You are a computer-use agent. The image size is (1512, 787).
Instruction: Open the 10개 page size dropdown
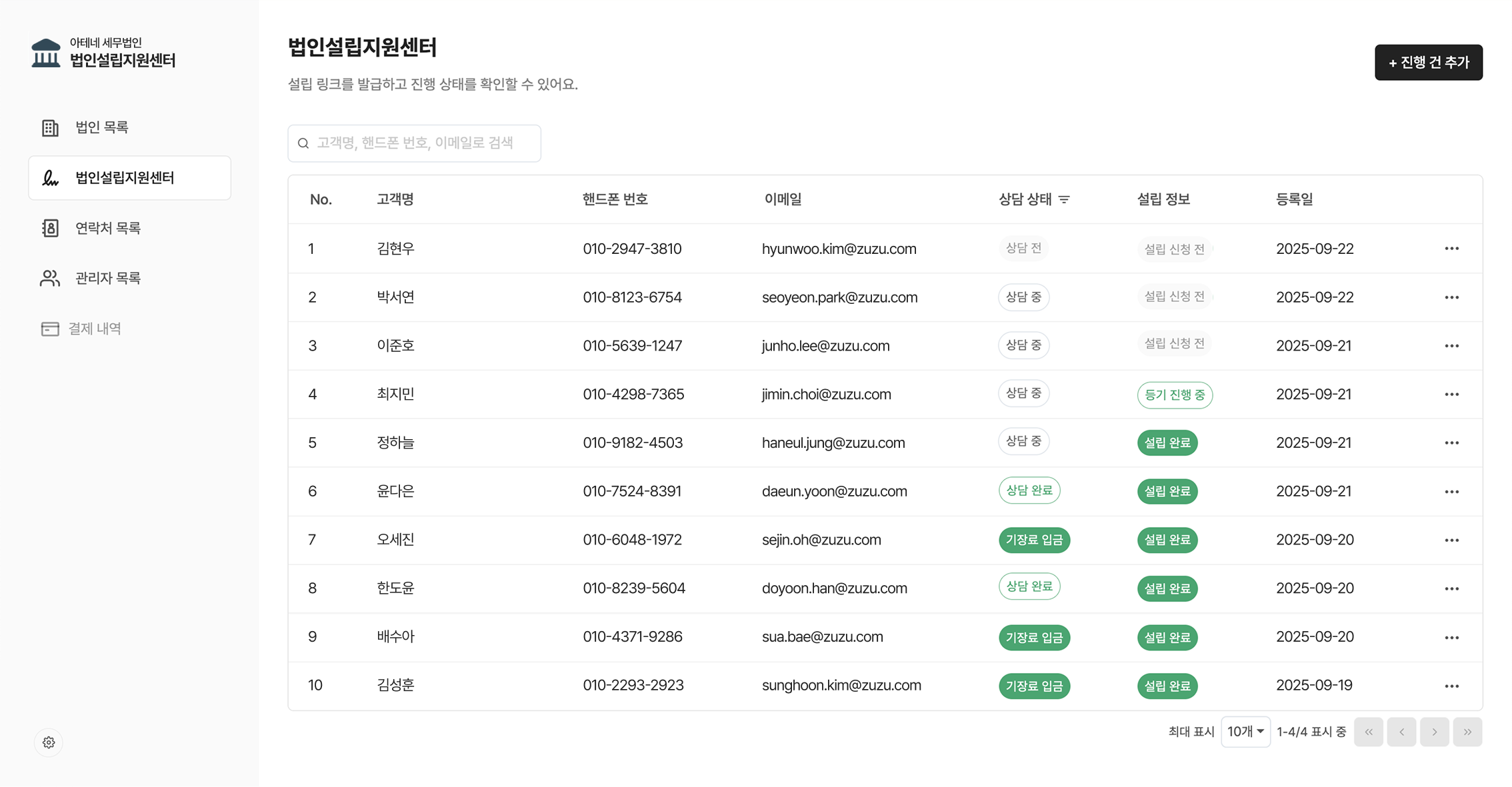pos(1245,731)
